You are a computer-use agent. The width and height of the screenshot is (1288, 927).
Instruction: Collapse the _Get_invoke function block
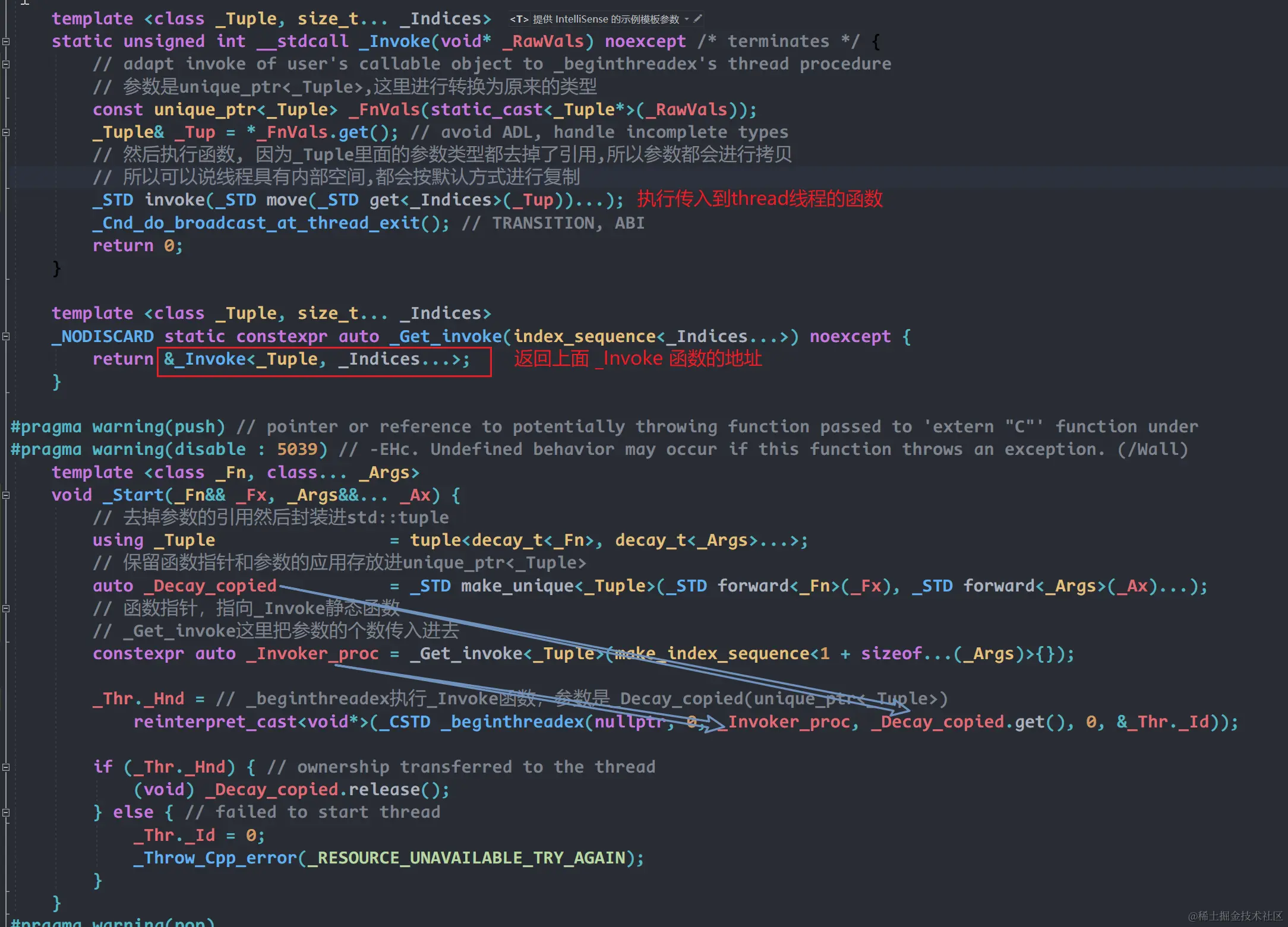coord(6,337)
